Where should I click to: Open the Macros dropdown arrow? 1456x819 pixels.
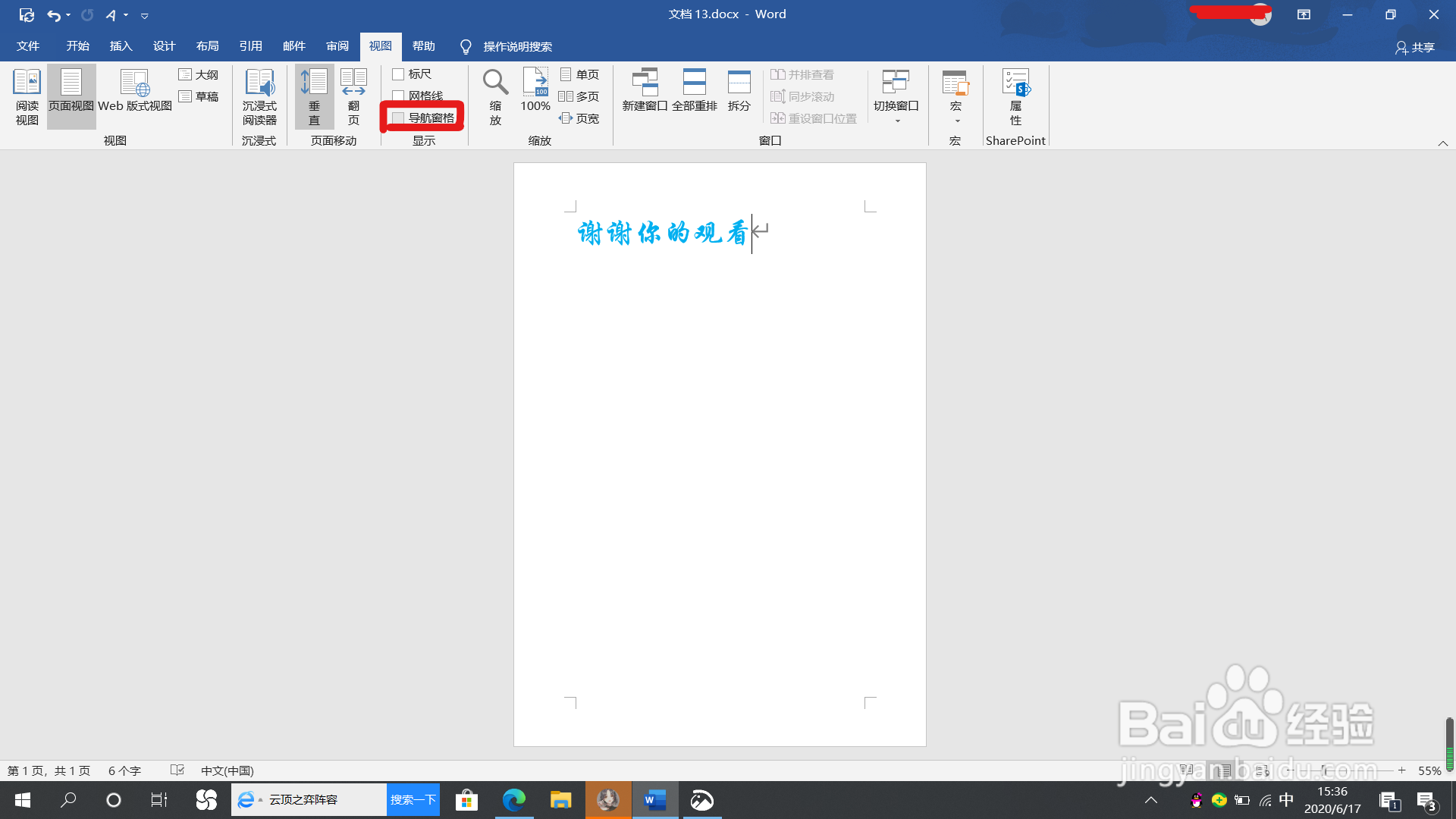957,121
